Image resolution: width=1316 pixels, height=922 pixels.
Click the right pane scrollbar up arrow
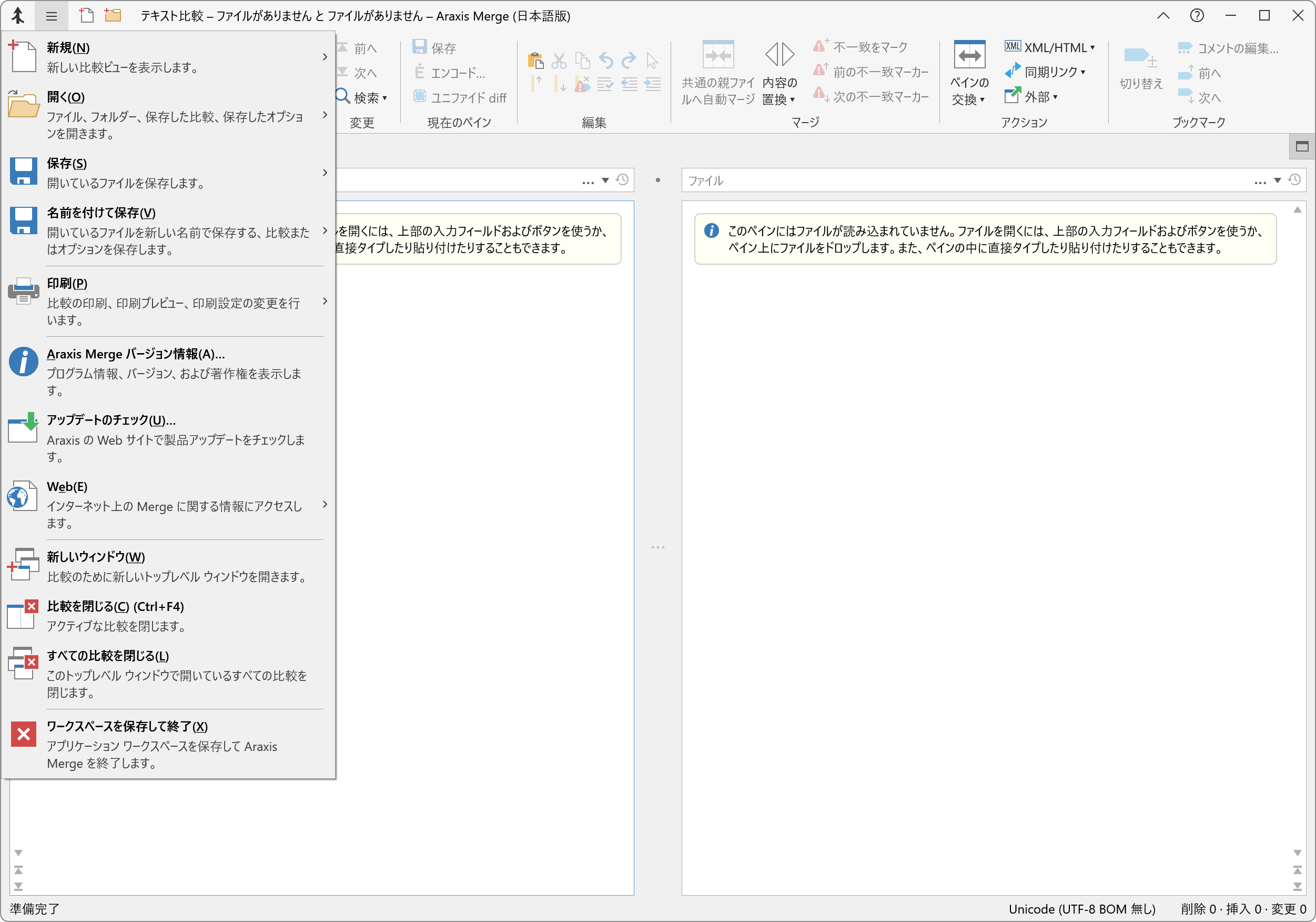tap(1297, 210)
